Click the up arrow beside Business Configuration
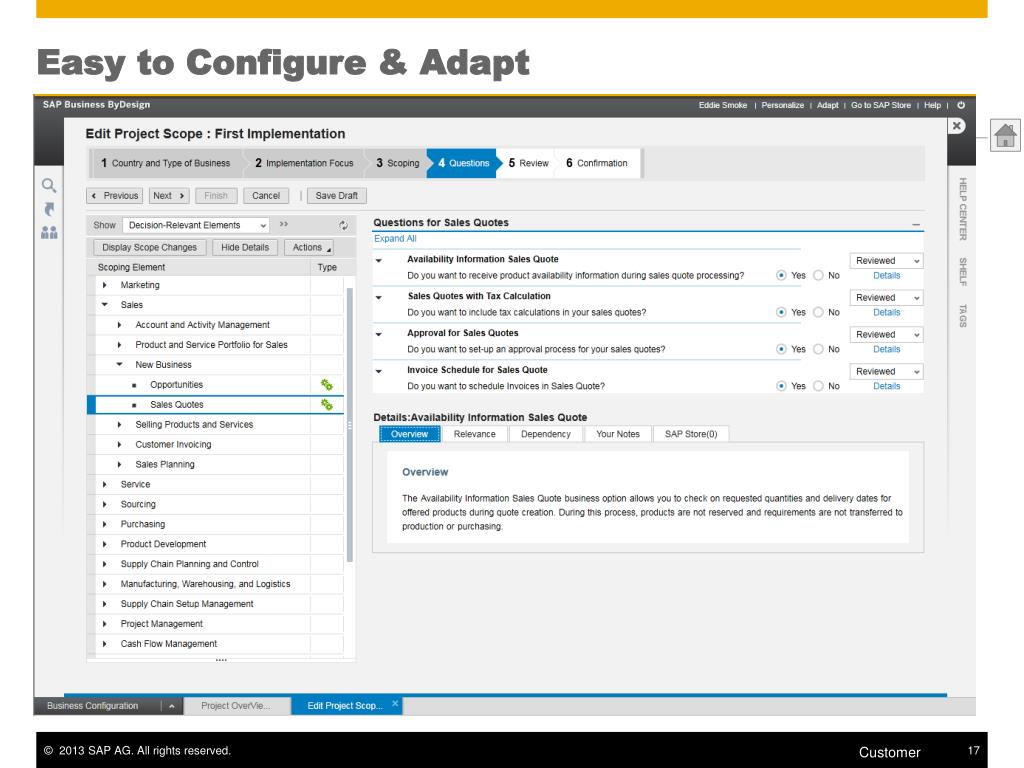The width and height of the screenshot is (1024, 768). point(172,706)
